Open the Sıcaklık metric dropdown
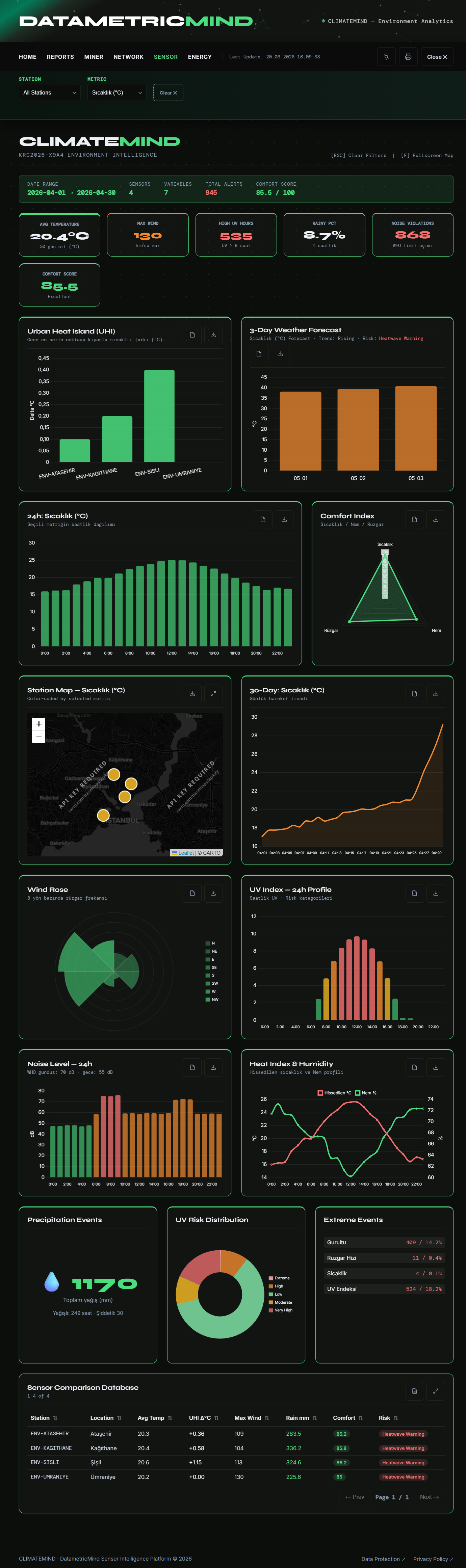This screenshot has height=1568, width=466. (x=116, y=92)
